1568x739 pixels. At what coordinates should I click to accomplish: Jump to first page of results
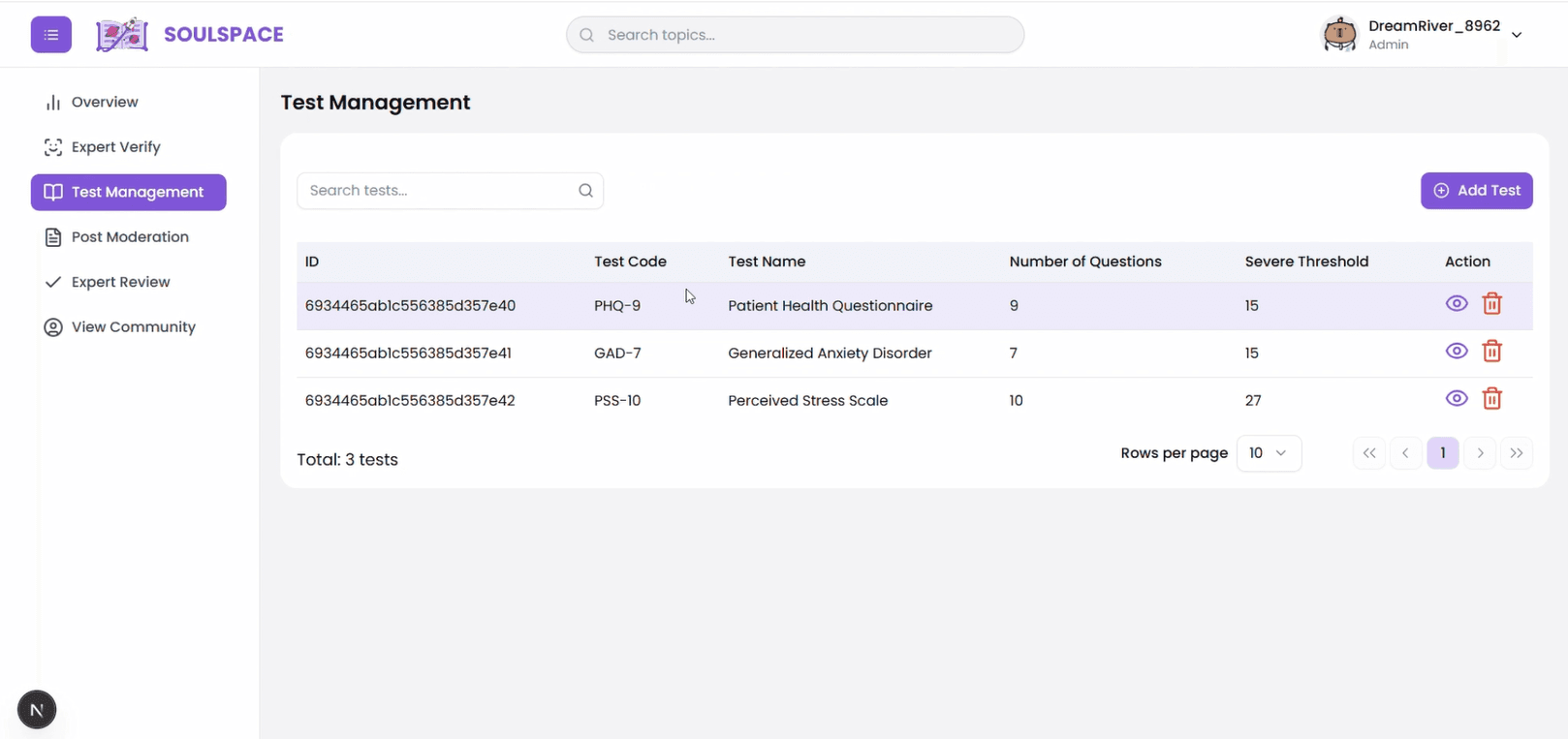pos(1368,453)
